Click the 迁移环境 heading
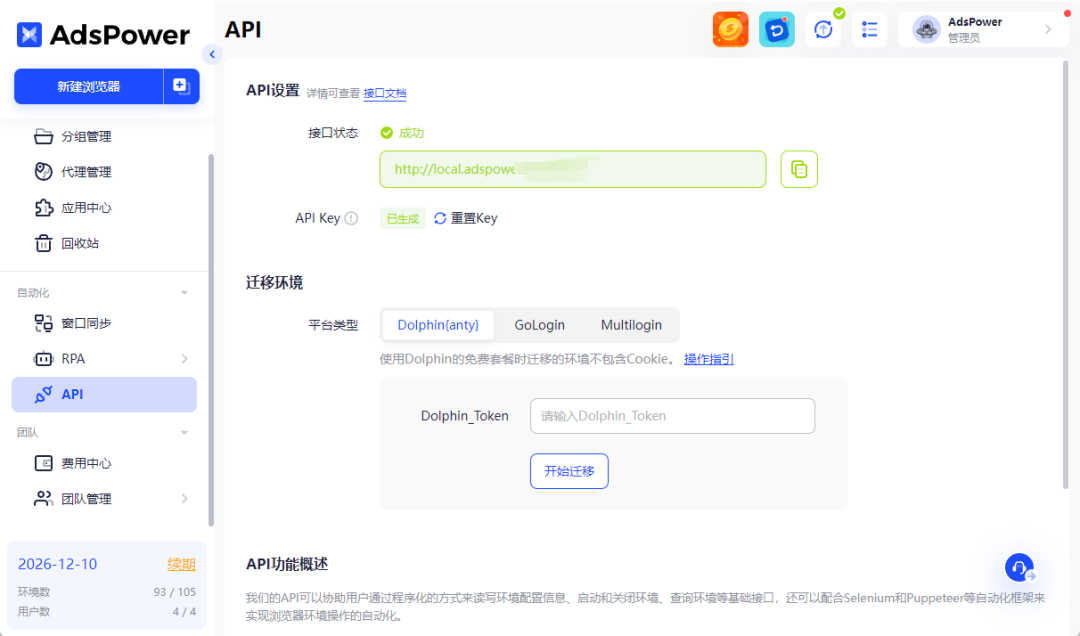Image resolution: width=1080 pixels, height=636 pixels. [274, 283]
